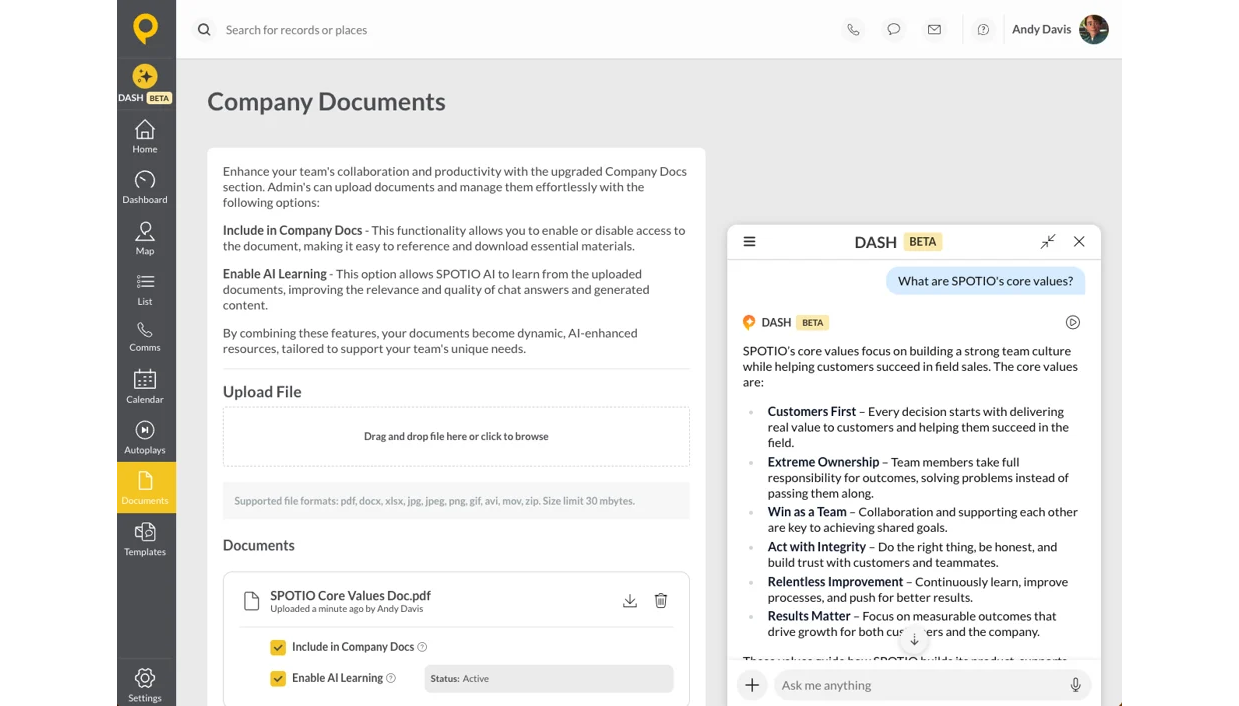Click Status: Active field

click(549, 678)
